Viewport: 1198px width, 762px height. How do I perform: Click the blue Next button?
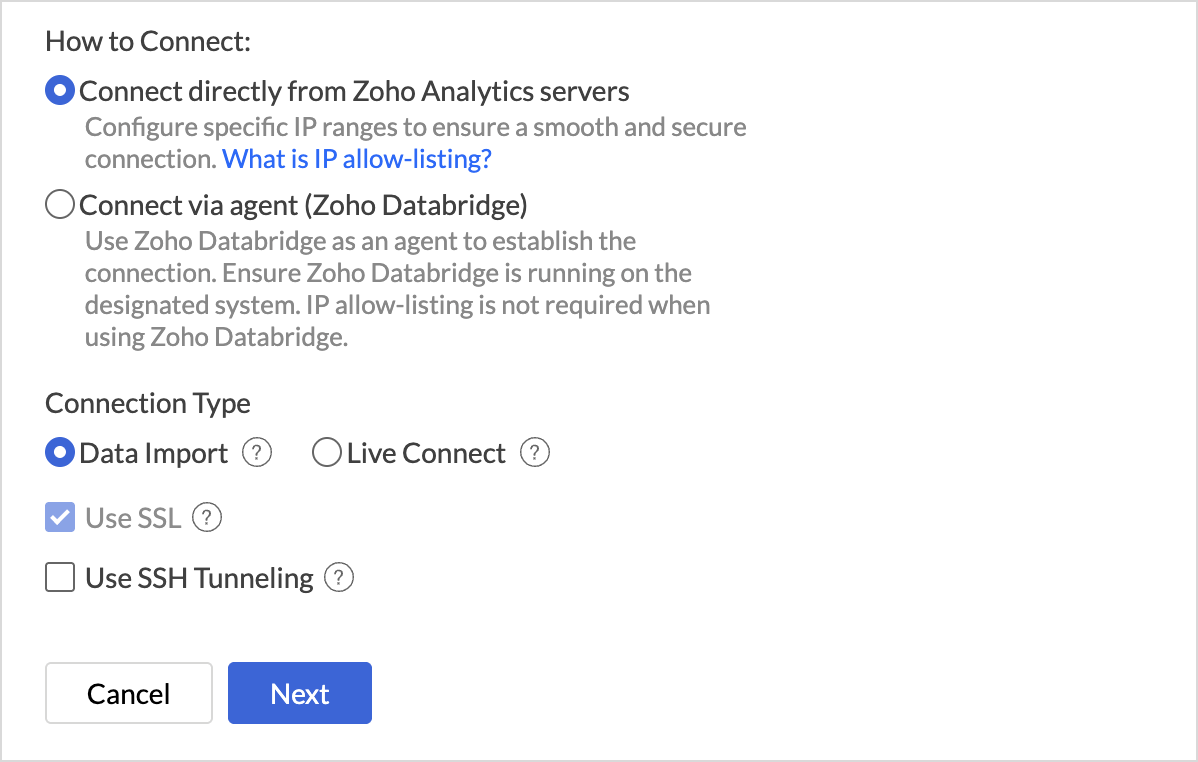pos(300,693)
